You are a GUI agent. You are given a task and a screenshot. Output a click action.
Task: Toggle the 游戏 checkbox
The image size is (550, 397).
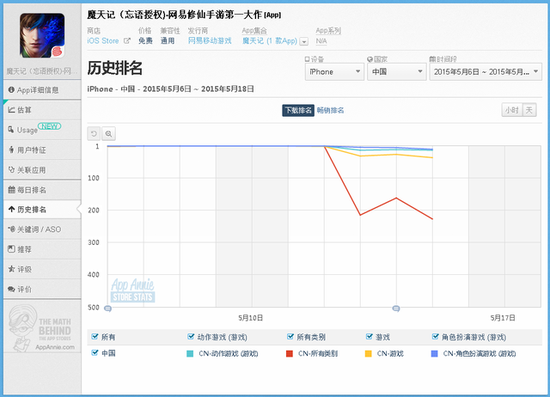(x=369, y=337)
